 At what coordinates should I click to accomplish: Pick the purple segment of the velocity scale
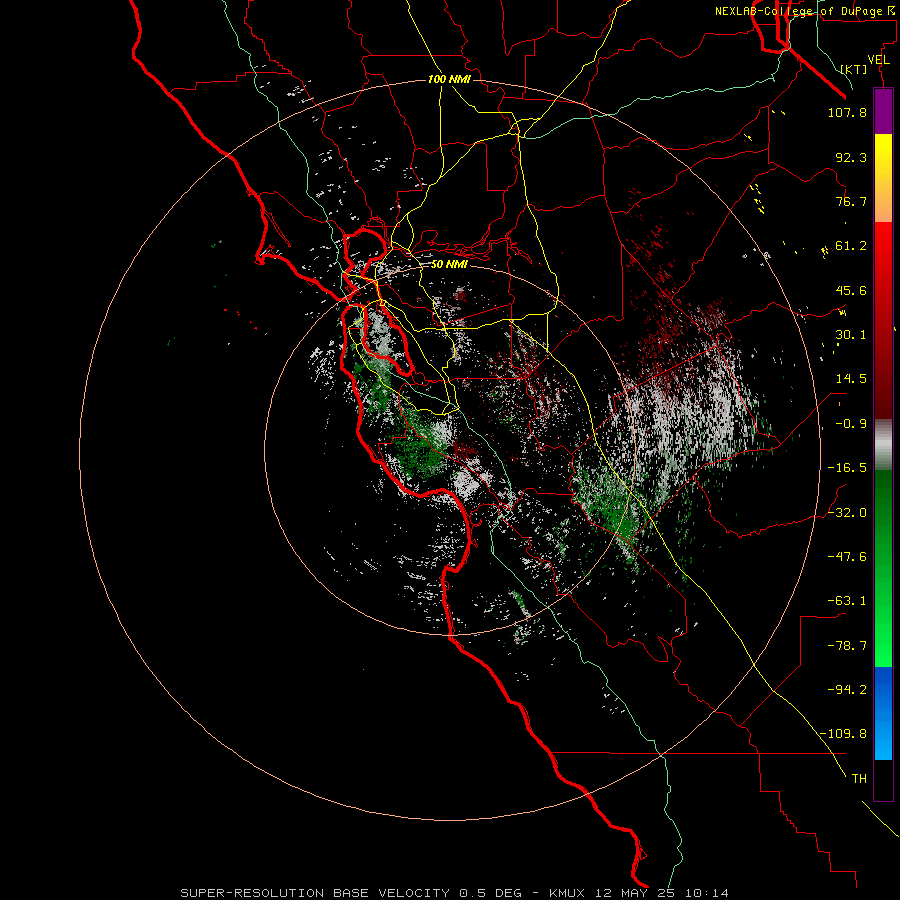[883, 112]
